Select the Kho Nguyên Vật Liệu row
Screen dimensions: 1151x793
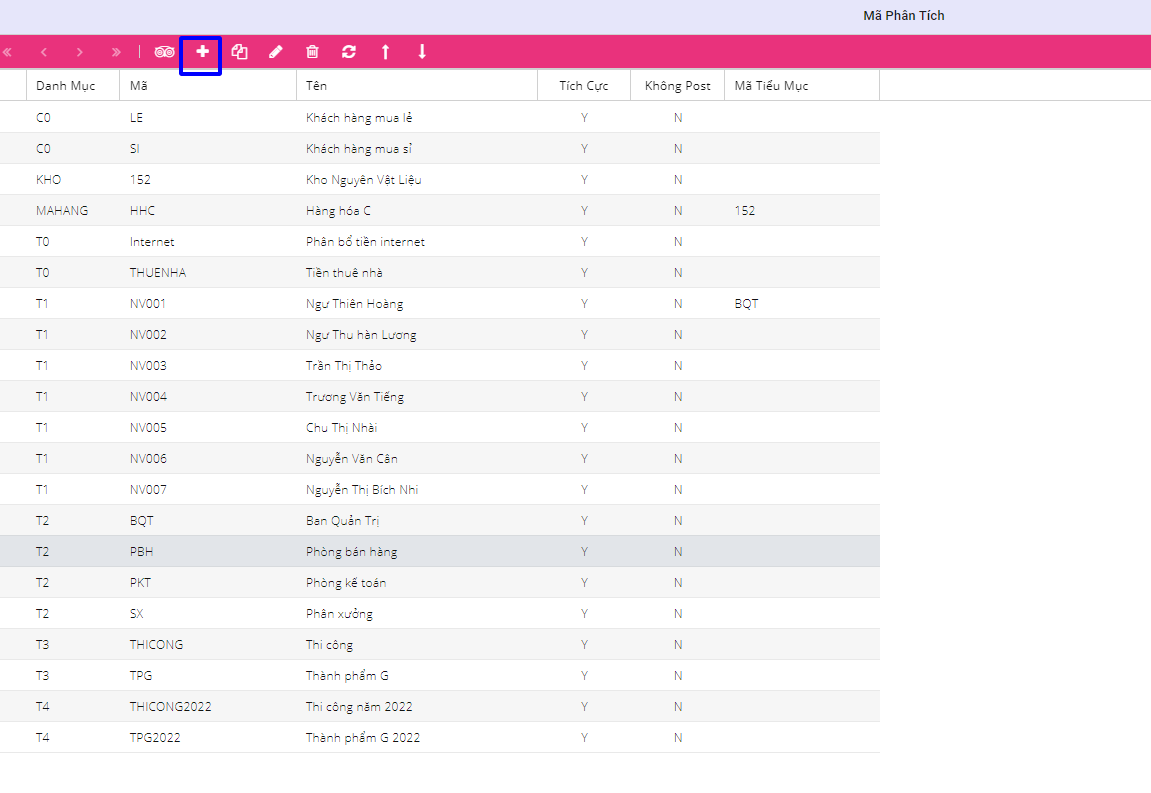357,180
